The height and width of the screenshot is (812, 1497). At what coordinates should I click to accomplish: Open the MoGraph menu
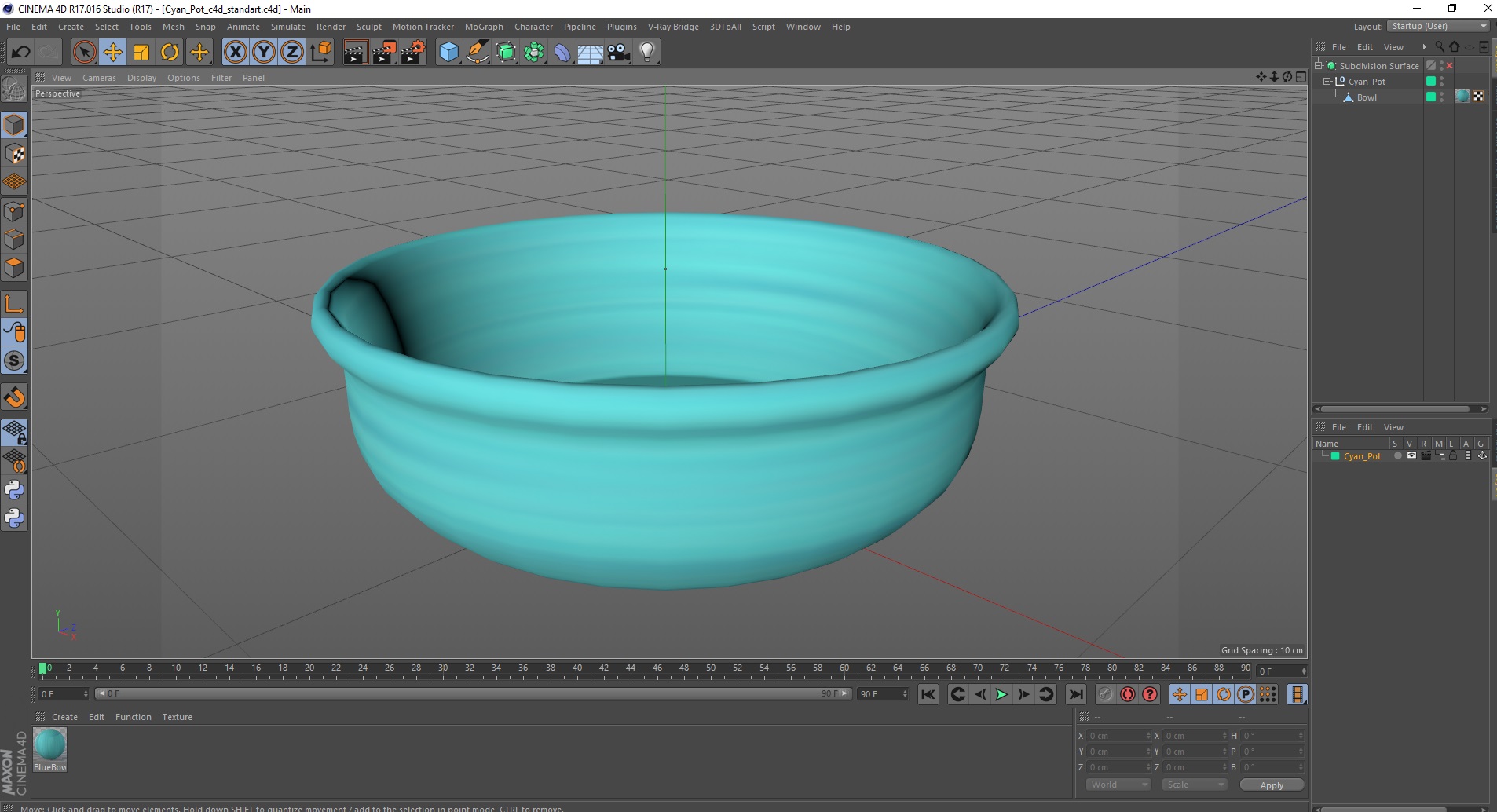point(484,27)
